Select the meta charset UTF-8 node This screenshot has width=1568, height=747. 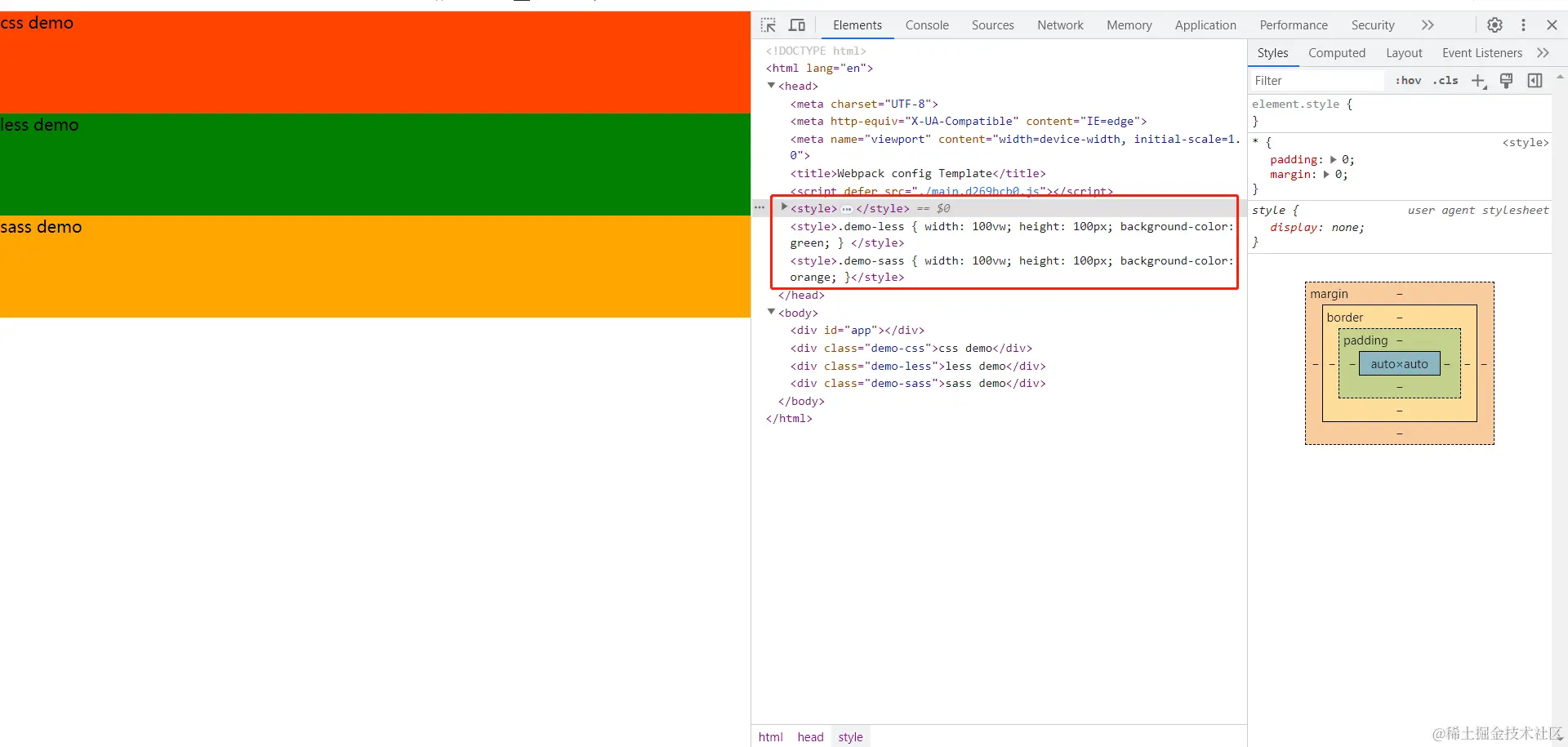(864, 104)
